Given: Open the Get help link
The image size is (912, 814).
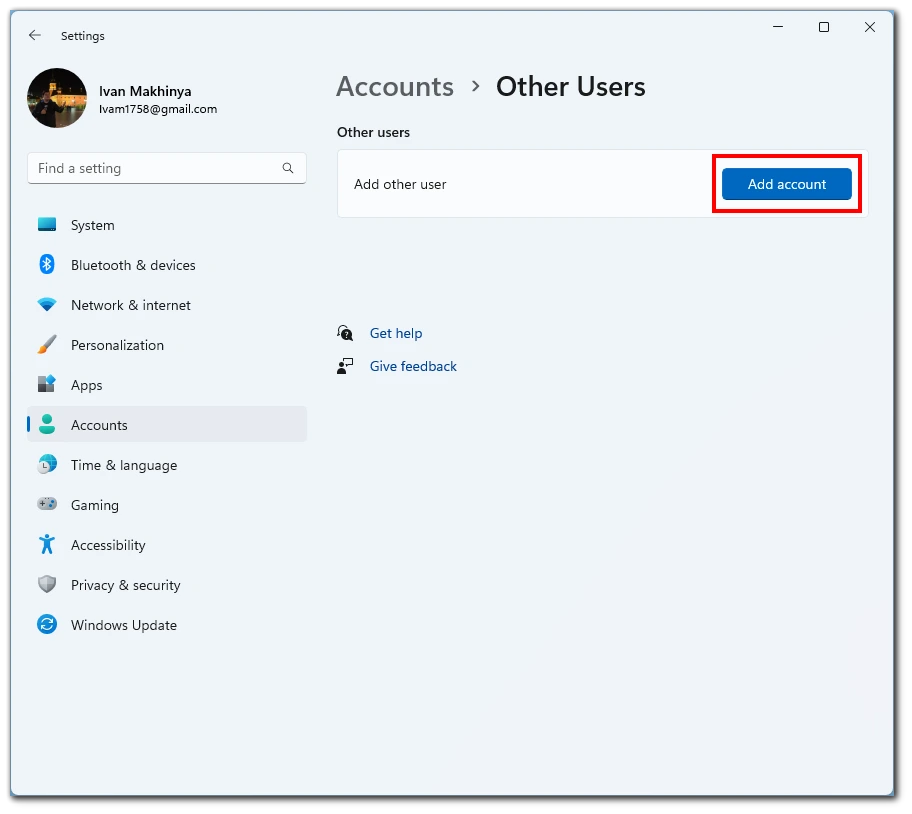Looking at the screenshot, I should (396, 333).
